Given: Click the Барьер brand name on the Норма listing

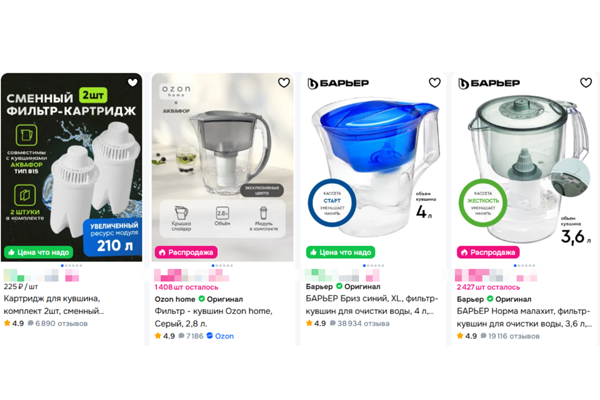Looking at the screenshot, I should pos(470,299).
